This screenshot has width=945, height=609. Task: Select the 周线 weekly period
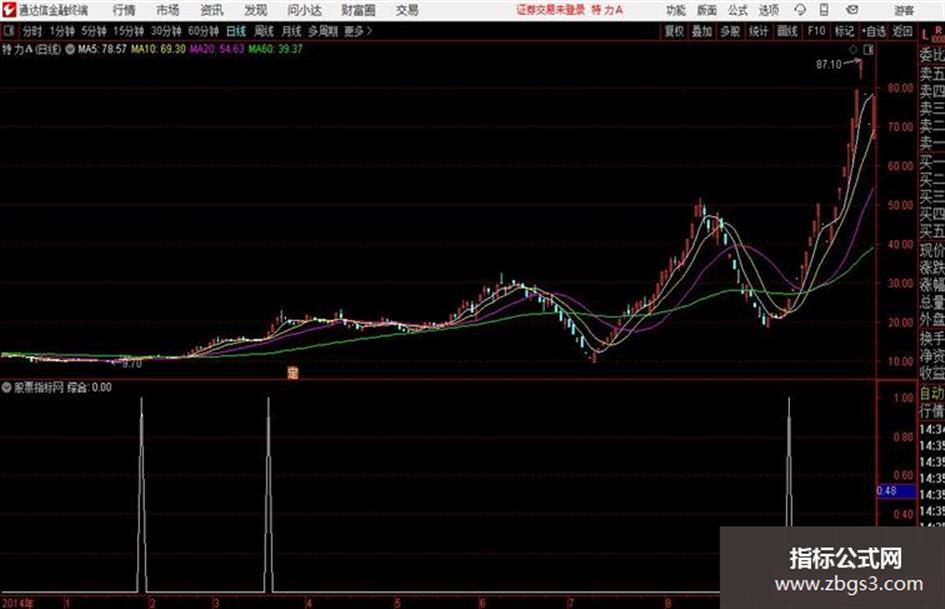(x=264, y=31)
